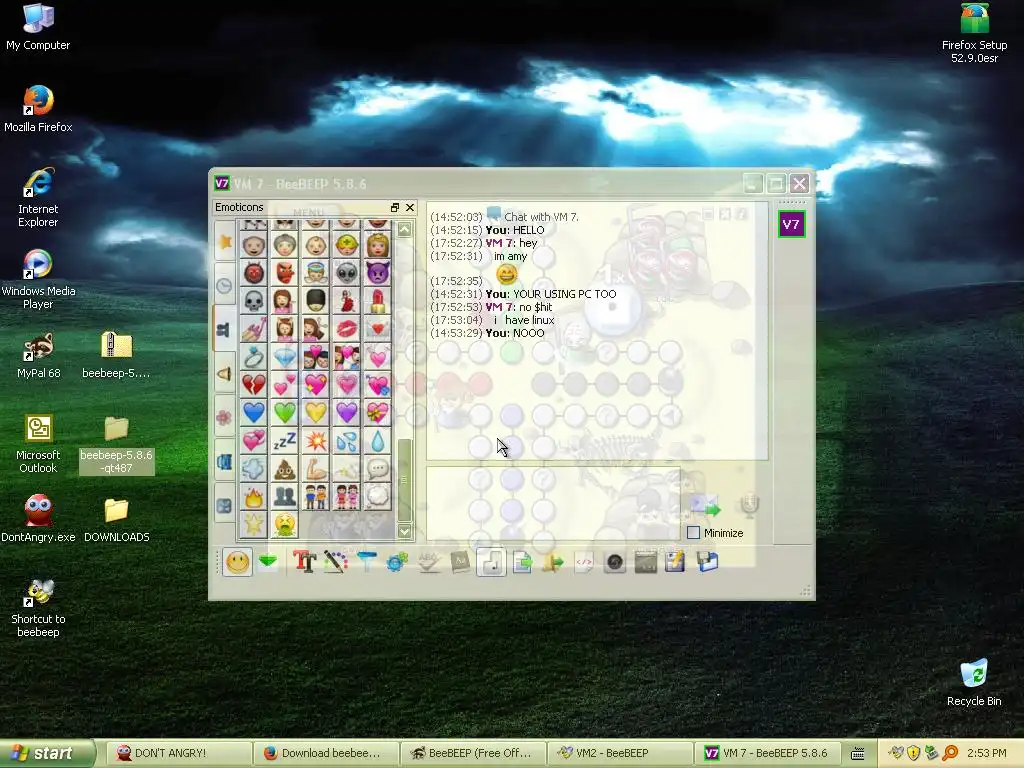Insert the flexed bicep emoticon
Screen dimensions: 1024x768
click(x=315, y=469)
